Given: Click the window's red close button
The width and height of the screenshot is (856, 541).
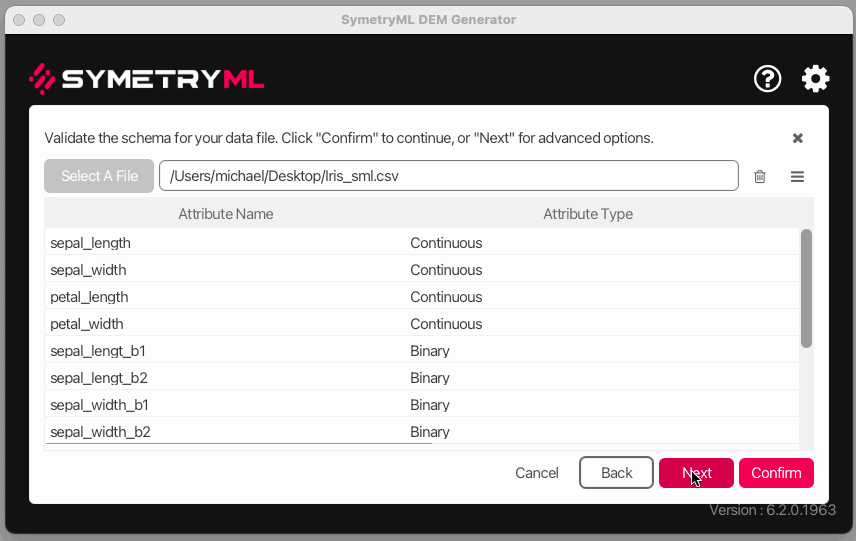Looking at the screenshot, I should 19,20.
